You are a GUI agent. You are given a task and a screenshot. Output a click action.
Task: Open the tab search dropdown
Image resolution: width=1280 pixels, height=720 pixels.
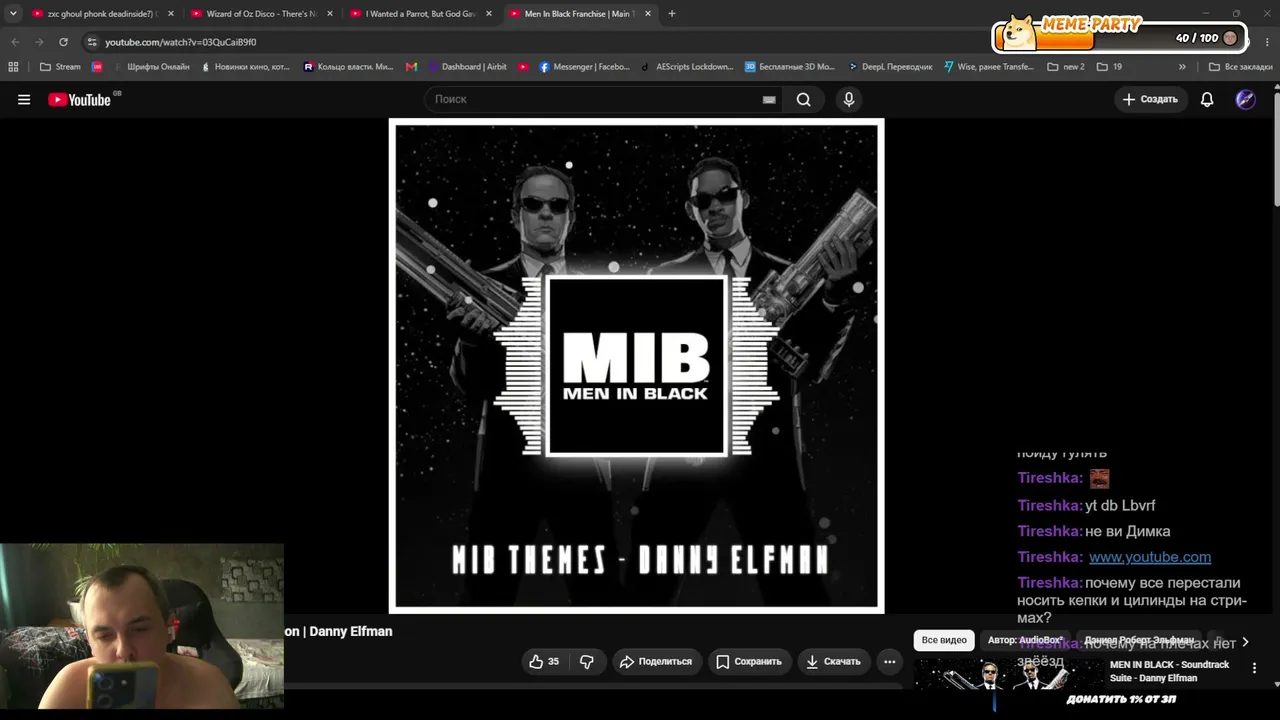tap(13, 14)
